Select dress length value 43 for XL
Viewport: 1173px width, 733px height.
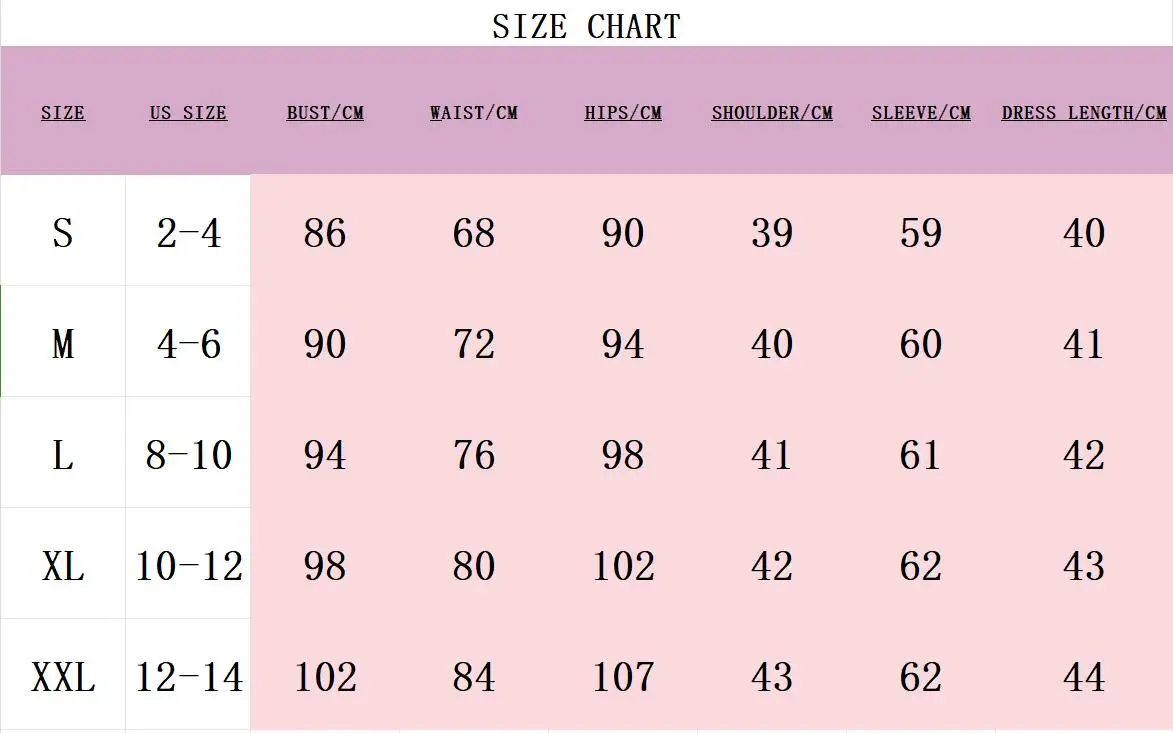[x=1084, y=566]
